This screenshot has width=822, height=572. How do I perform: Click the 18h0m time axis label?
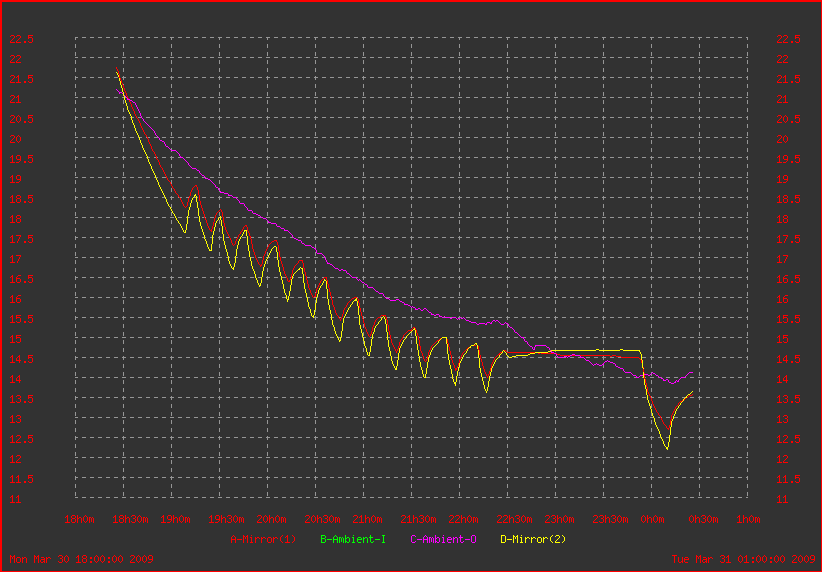coord(79,519)
